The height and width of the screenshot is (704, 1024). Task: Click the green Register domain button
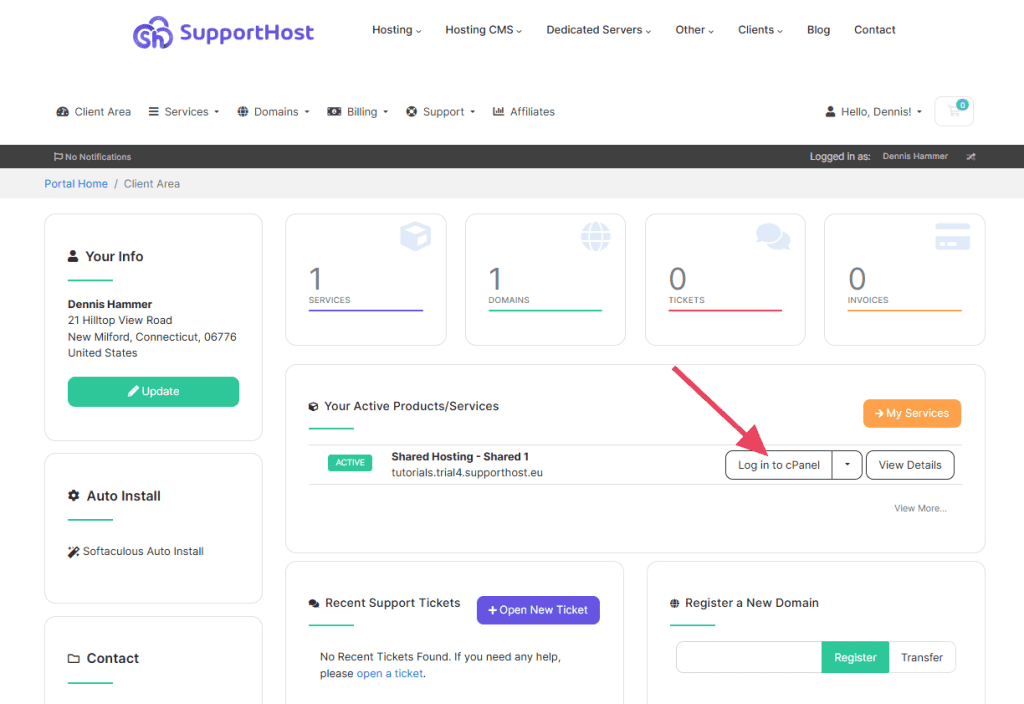[x=855, y=658]
